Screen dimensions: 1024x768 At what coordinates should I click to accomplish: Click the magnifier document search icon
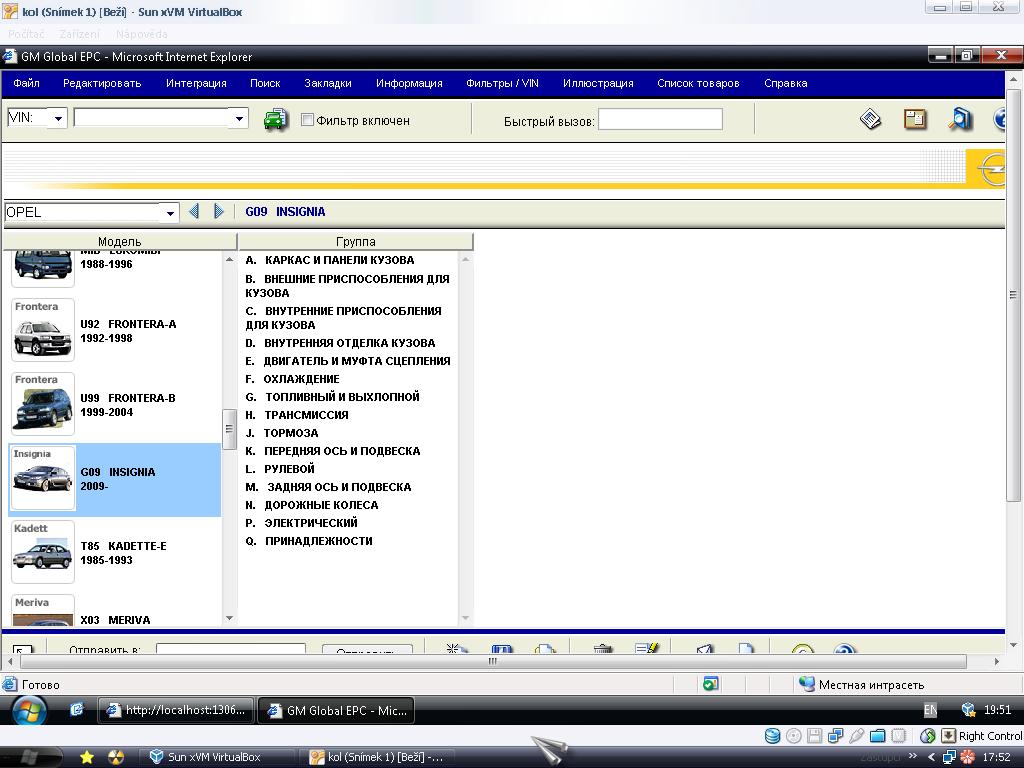(x=960, y=120)
